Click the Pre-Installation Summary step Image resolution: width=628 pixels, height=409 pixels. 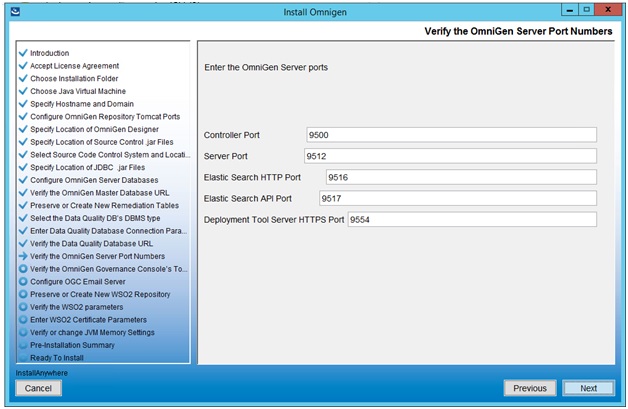pyautogui.click(x=72, y=345)
